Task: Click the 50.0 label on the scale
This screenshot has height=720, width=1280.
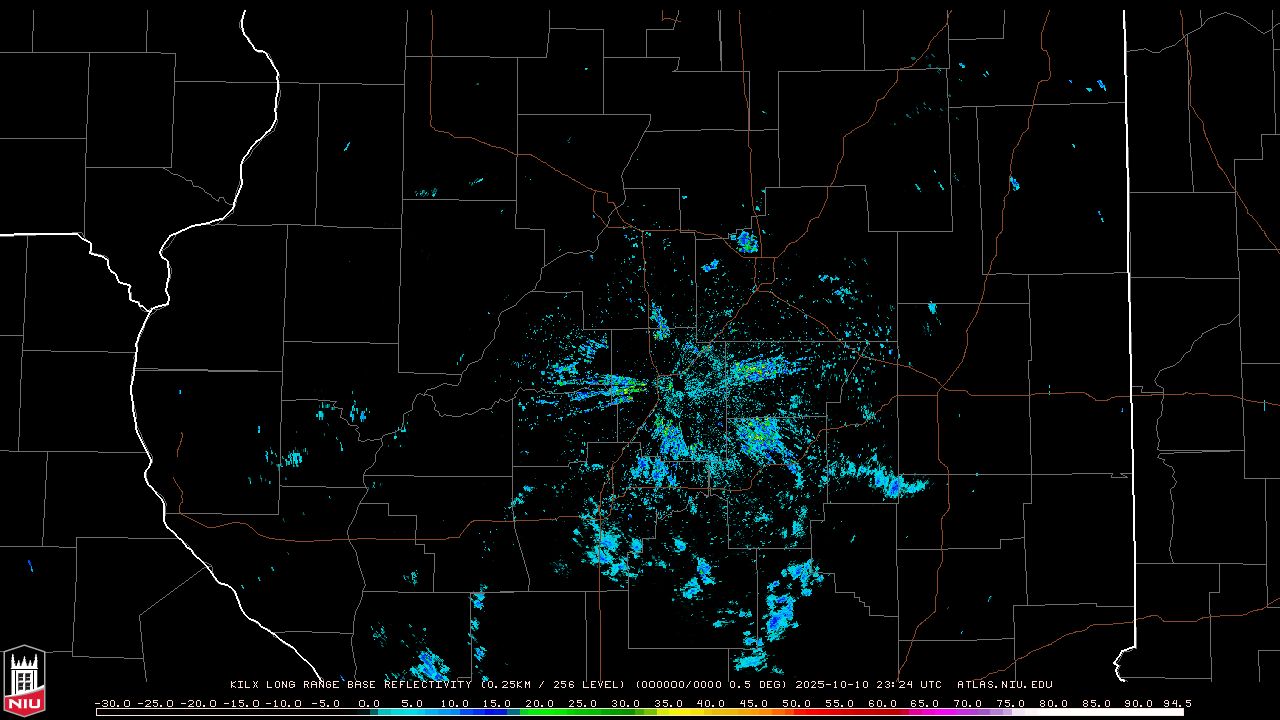Action: click(x=796, y=703)
